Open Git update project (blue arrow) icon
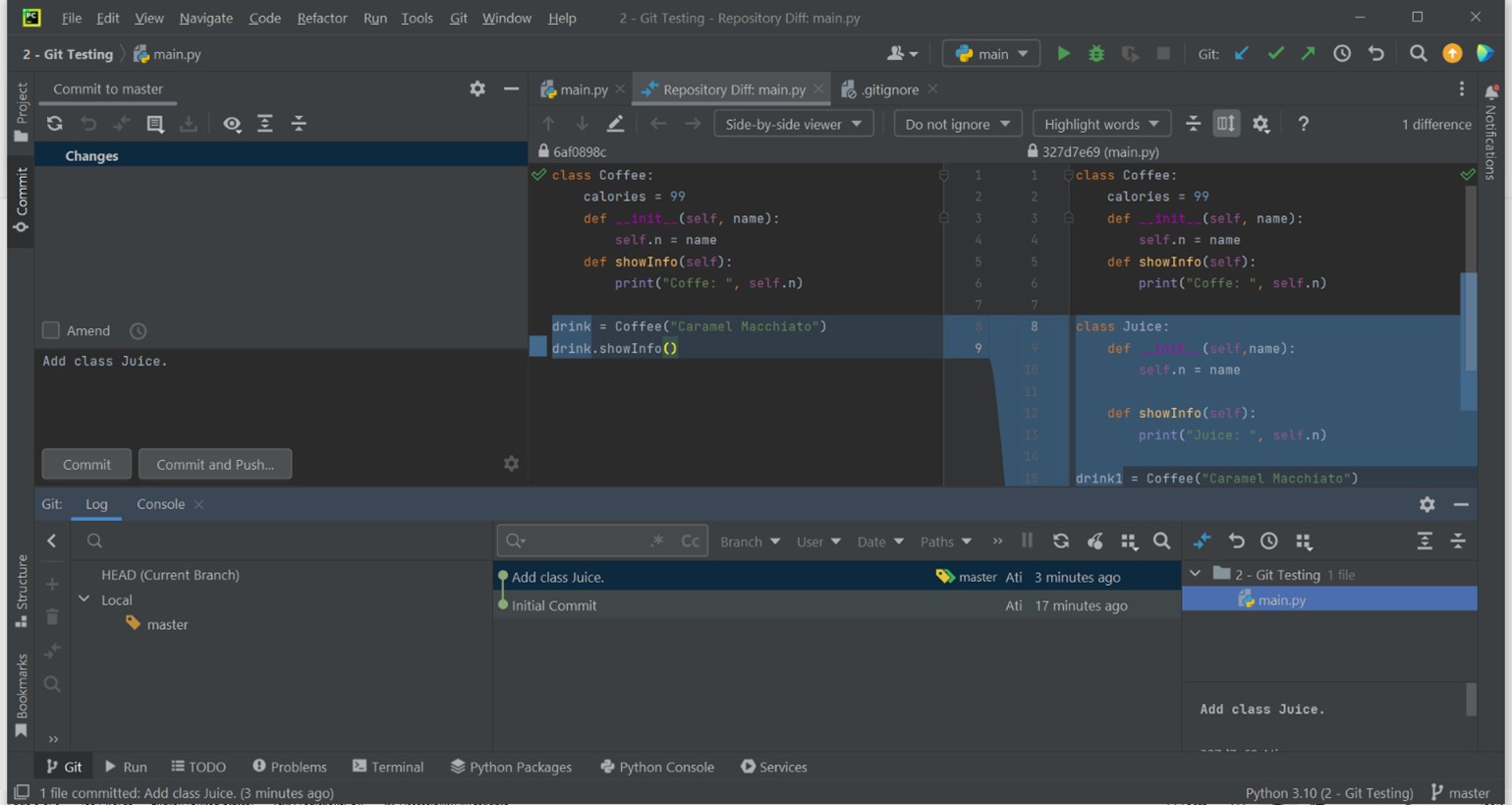1512x805 pixels. click(x=1240, y=54)
